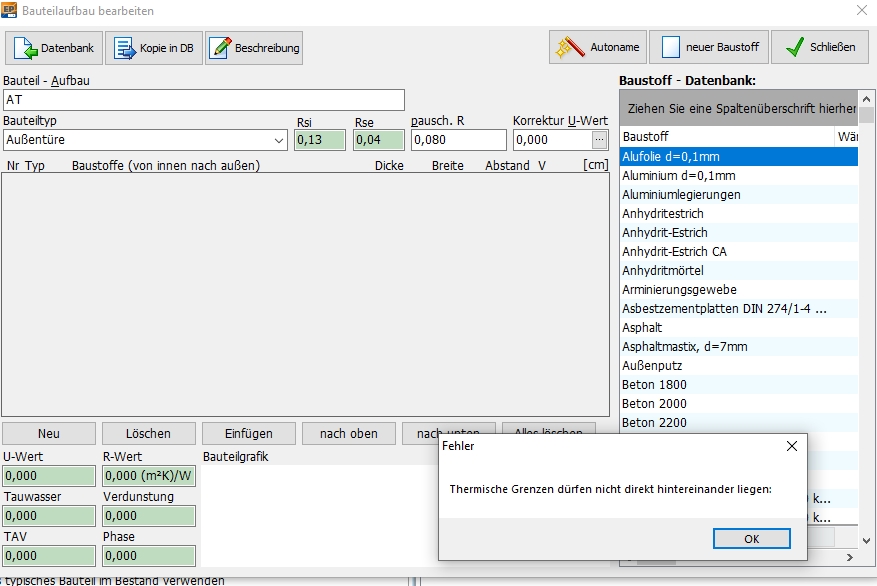
Task: Click the Neu button
Action: pos(49,434)
